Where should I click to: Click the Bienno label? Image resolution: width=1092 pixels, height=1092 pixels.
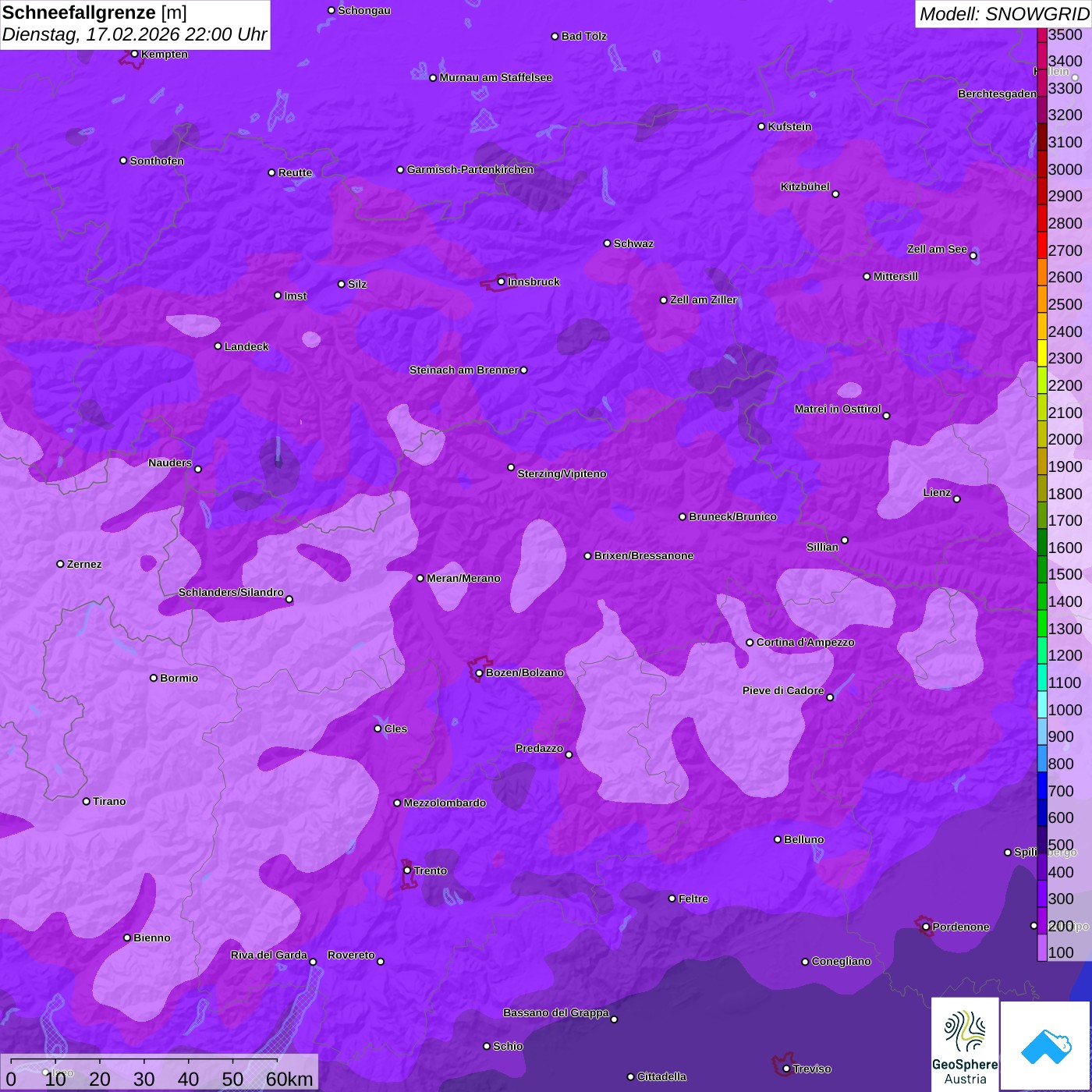tap(152, 938)
